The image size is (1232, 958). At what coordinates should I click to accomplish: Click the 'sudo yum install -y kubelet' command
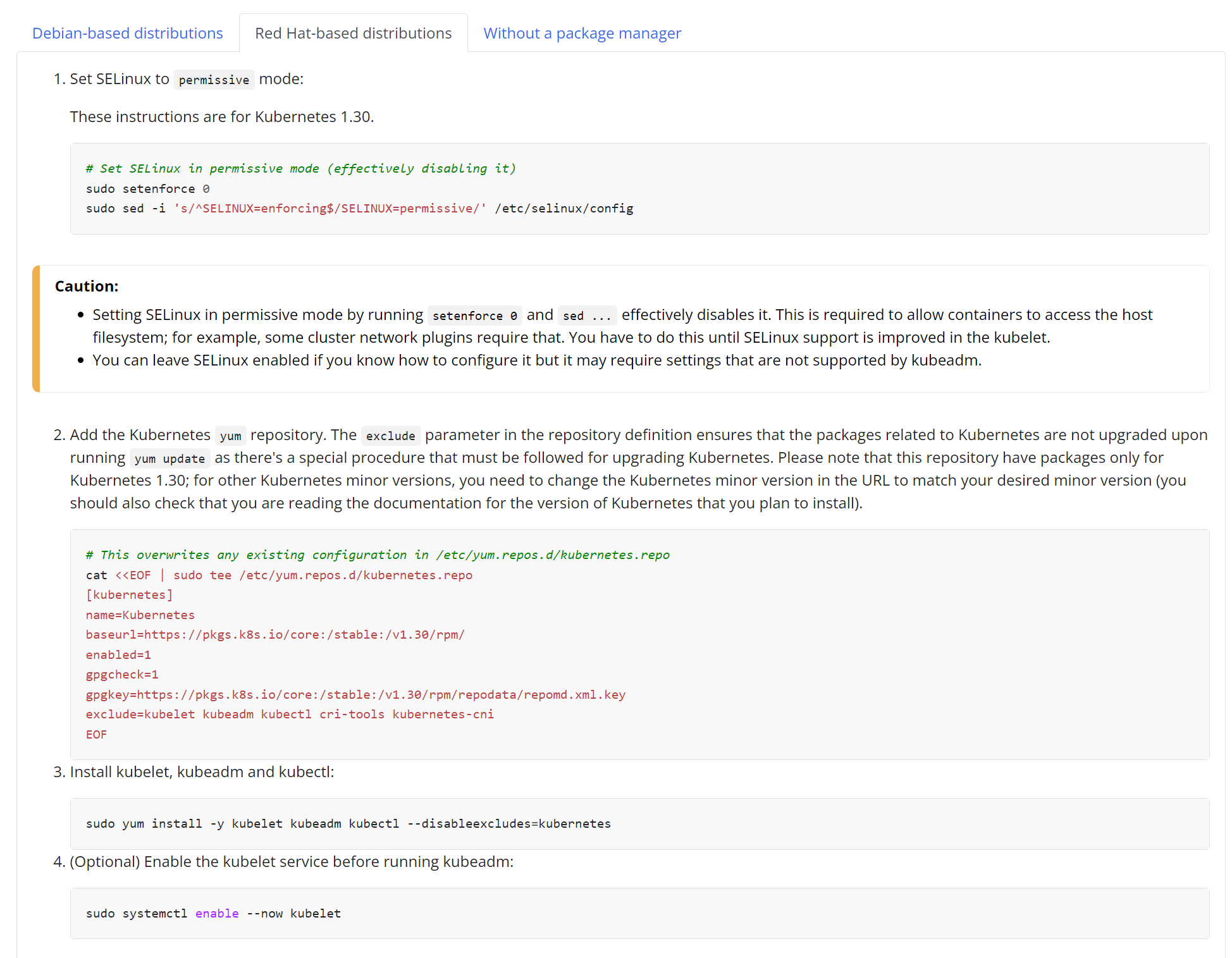pos(348,824)
